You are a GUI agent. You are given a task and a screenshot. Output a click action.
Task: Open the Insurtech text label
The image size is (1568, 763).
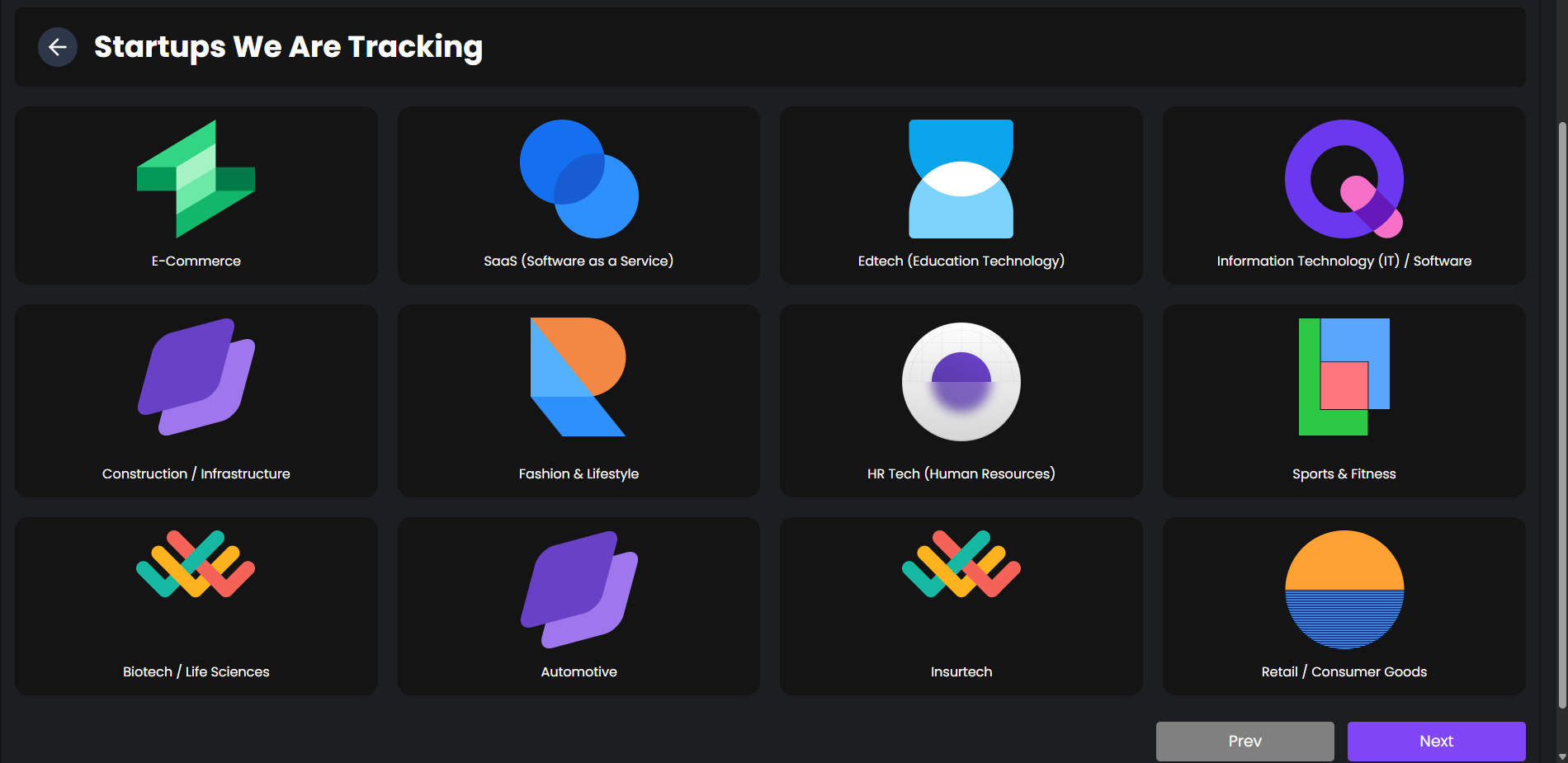pyautogui.click(x=961, y=671)
